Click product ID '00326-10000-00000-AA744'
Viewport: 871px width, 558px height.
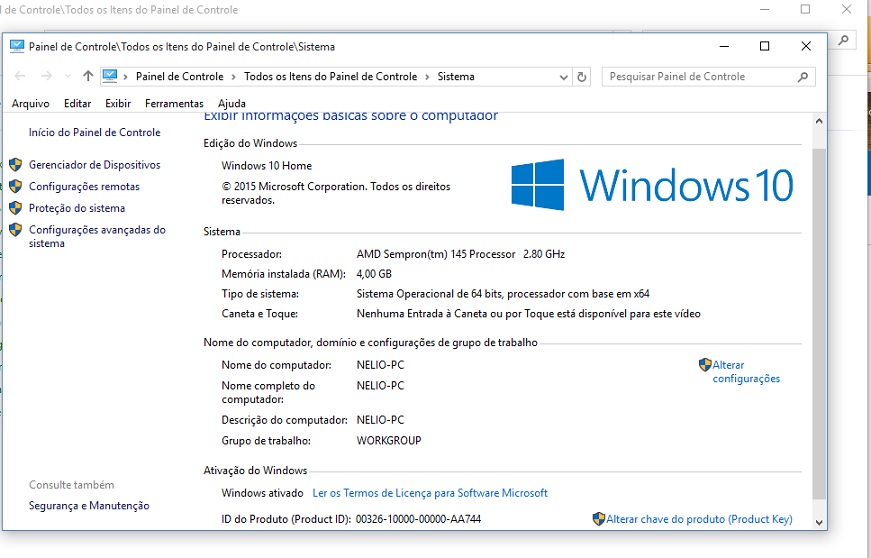point(418,519)
